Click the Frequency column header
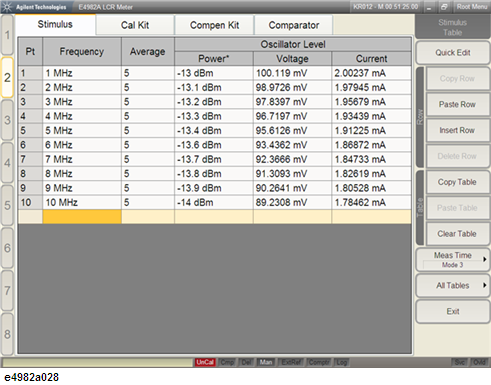This screenshot has height=385, width=491. coord(82,51)
